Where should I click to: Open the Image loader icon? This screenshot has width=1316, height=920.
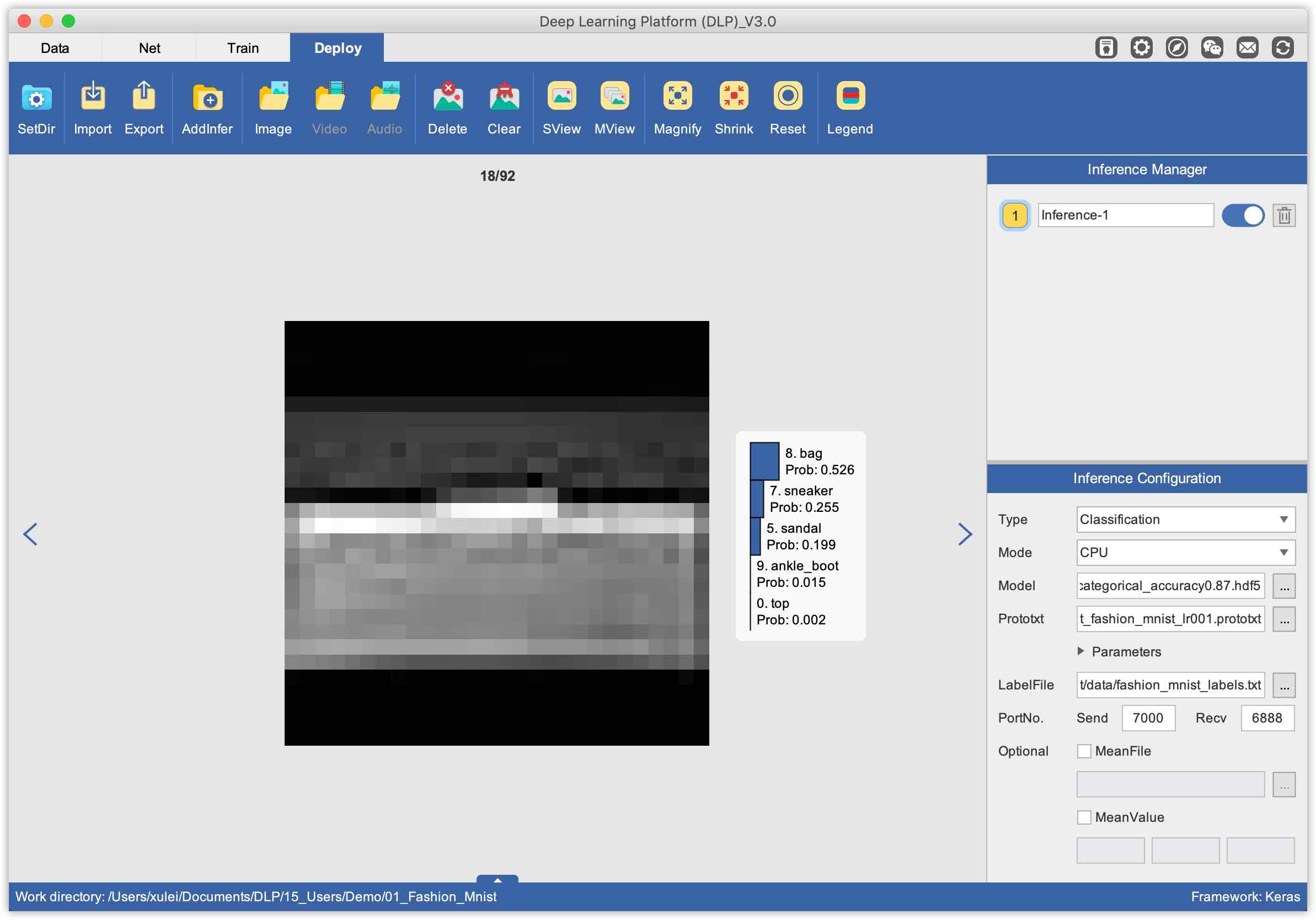click(x=273, y=98)
